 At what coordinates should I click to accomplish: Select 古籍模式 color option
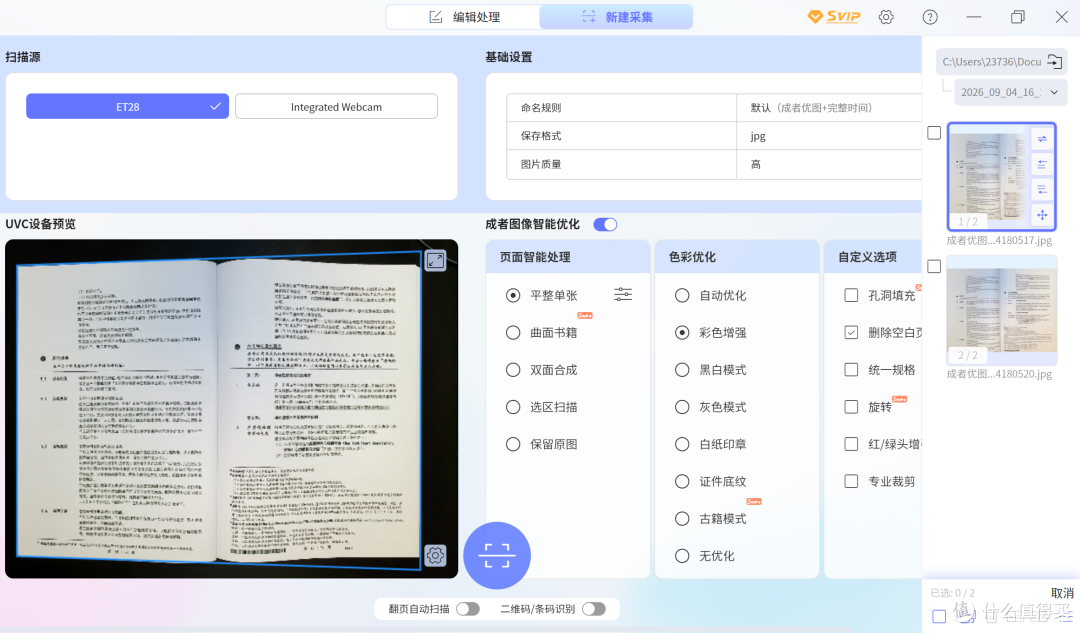point(682,519)
